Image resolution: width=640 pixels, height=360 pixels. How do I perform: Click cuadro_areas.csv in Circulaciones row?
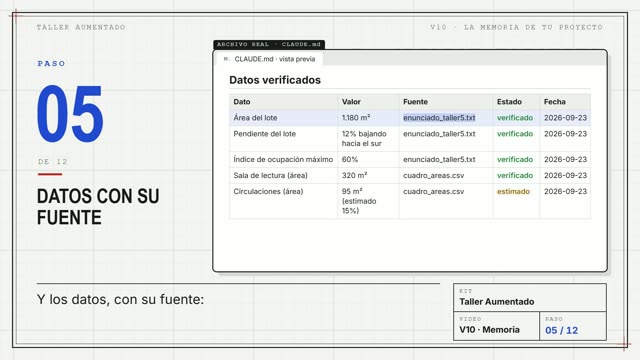(x=433, y=191)
